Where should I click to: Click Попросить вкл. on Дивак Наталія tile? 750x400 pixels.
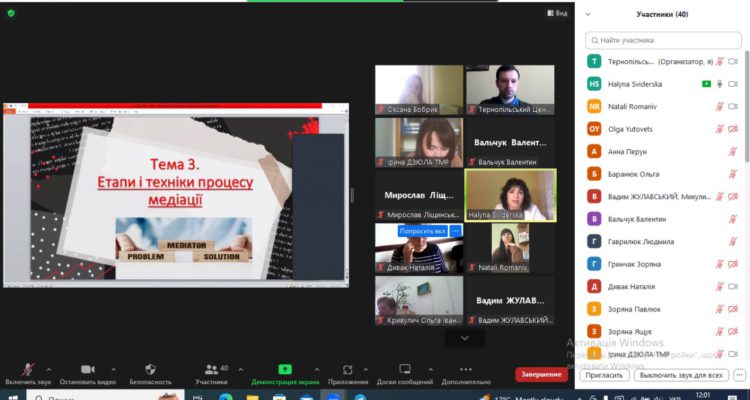coord(423,231)
